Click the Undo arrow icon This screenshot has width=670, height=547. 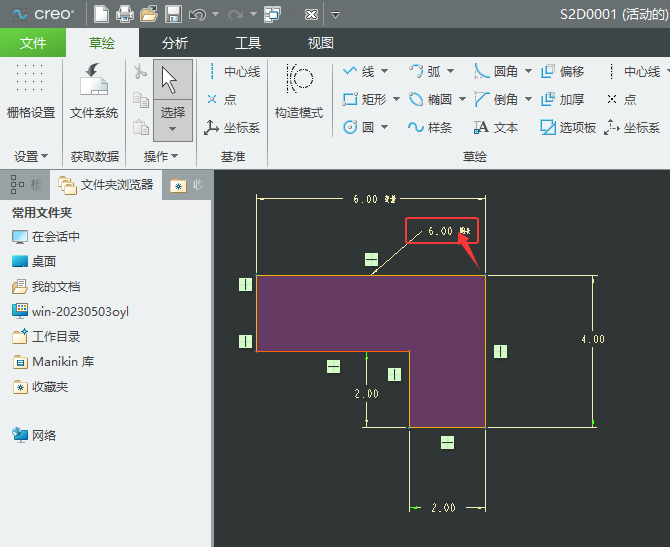[197, 15]
